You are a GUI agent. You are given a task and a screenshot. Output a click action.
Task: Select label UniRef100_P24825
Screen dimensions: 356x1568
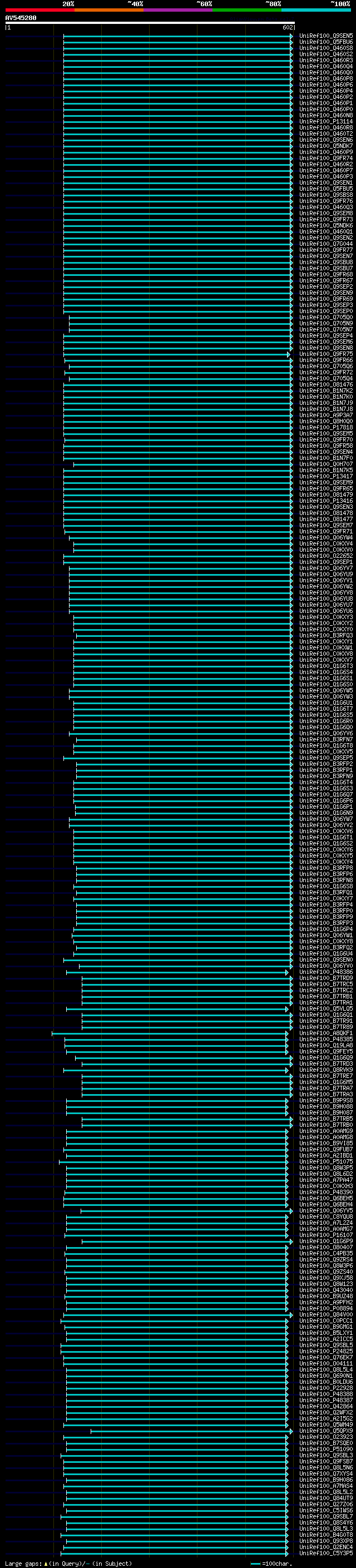click(x=325, y=1351)
